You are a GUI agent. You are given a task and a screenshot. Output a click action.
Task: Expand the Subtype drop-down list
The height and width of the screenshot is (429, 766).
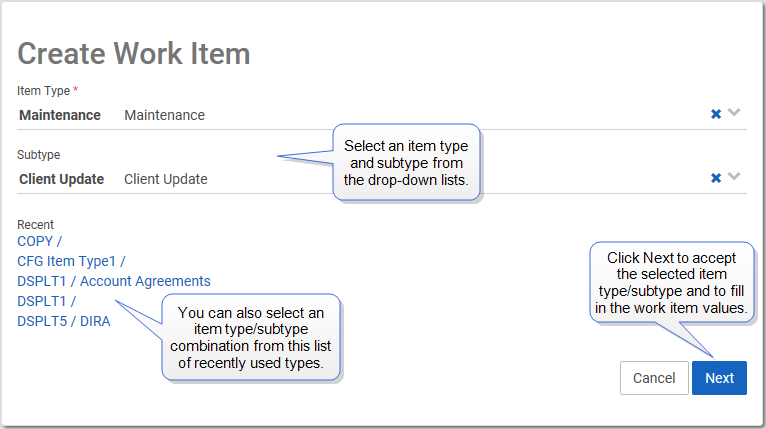point(735,177)
